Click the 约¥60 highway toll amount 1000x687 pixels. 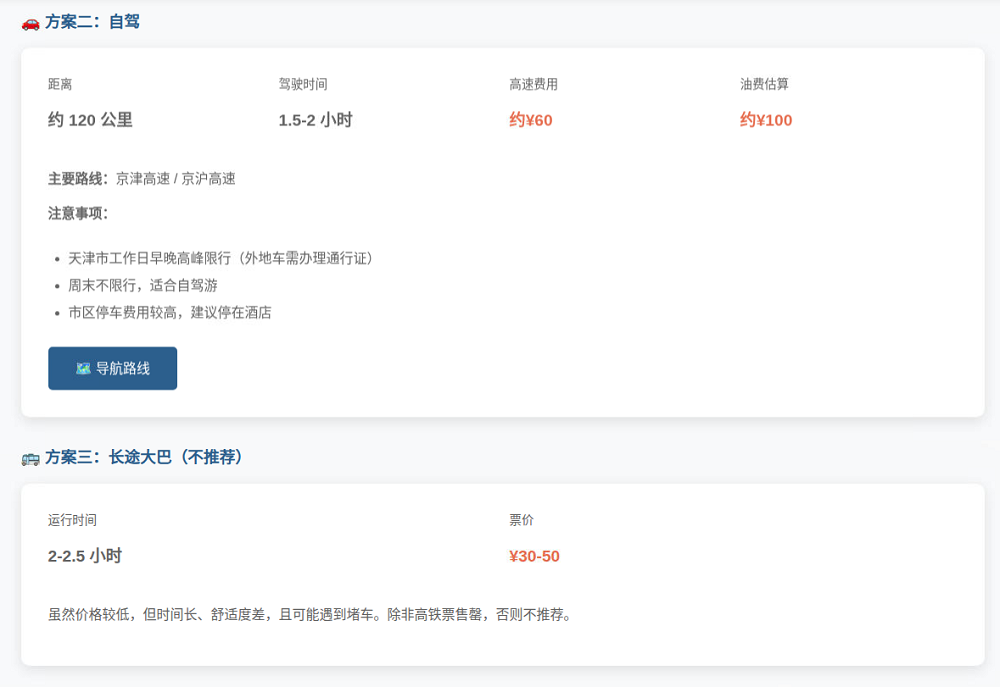tap(531, 120)
